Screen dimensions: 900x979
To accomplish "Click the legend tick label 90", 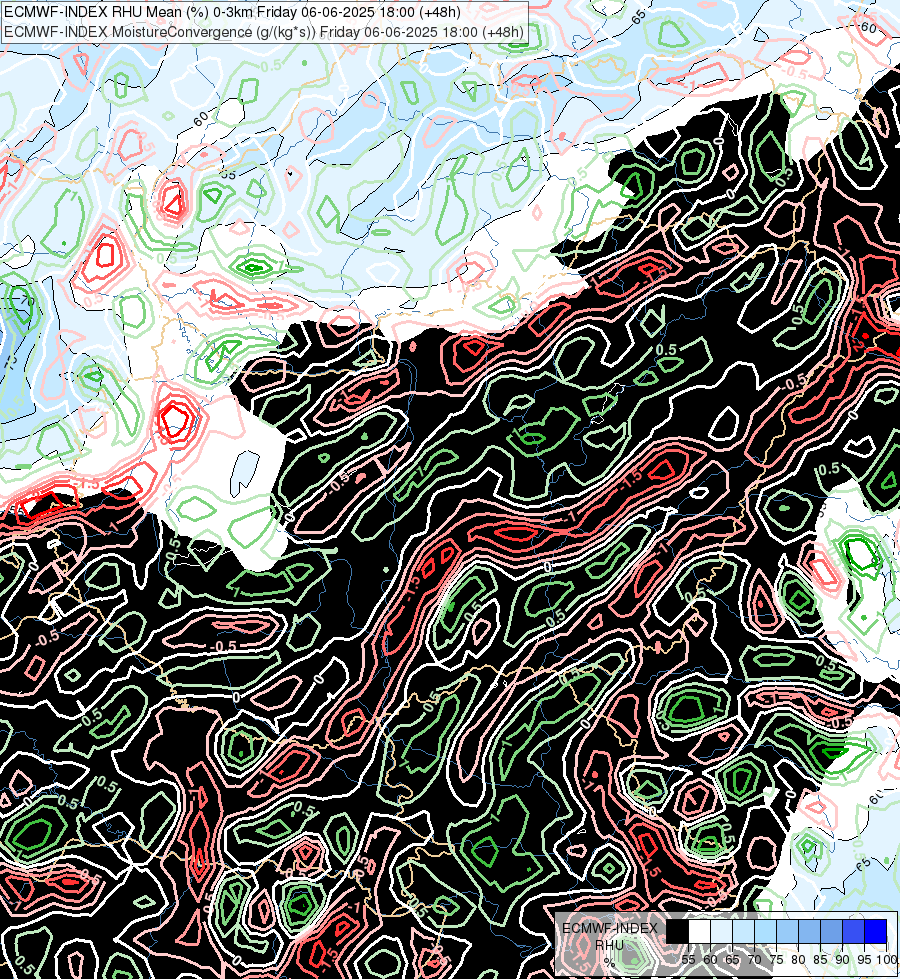I will pyautogui.click(x=842, y=960).
